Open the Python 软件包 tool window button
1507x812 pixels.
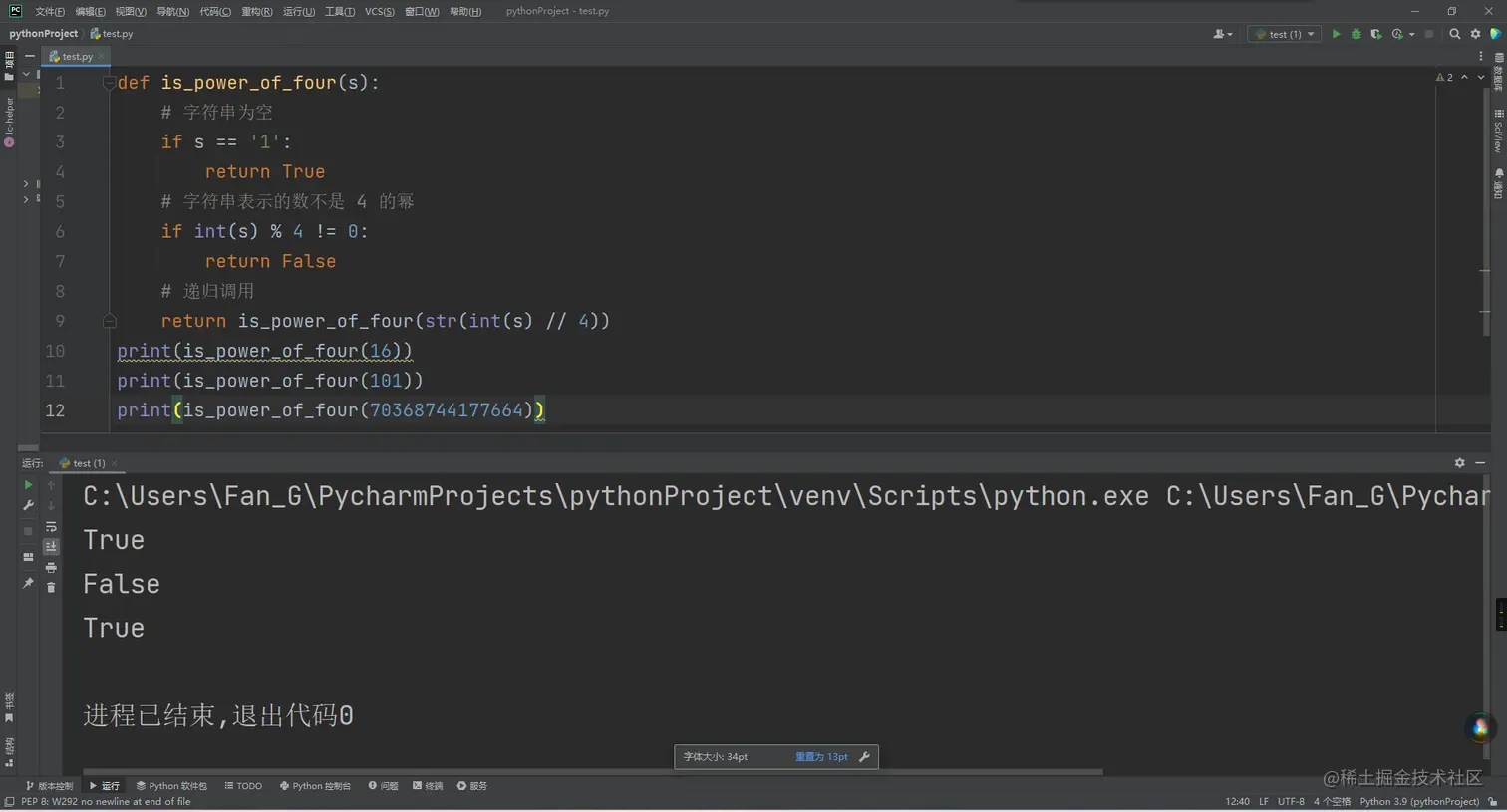171,786
